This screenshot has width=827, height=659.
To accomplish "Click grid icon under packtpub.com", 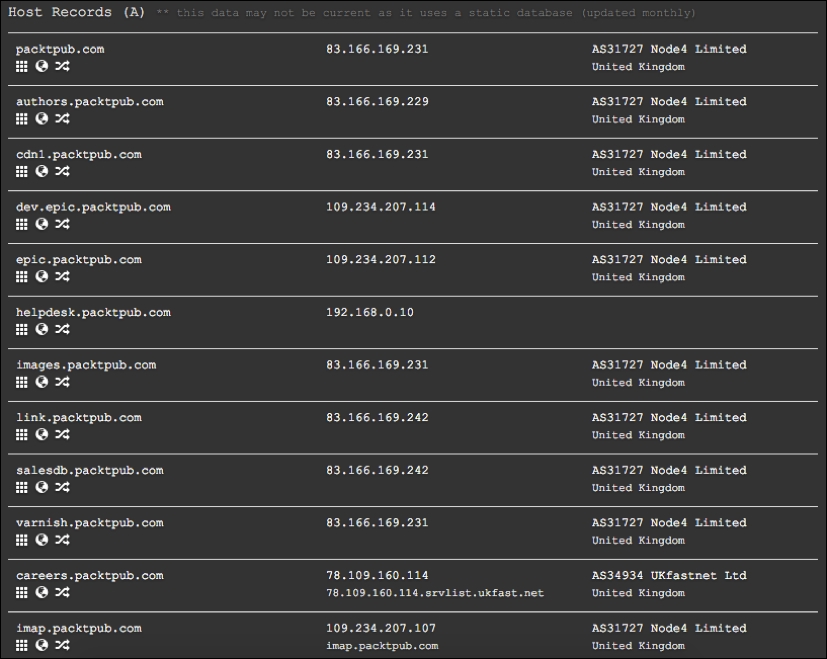I will (22, 66).
